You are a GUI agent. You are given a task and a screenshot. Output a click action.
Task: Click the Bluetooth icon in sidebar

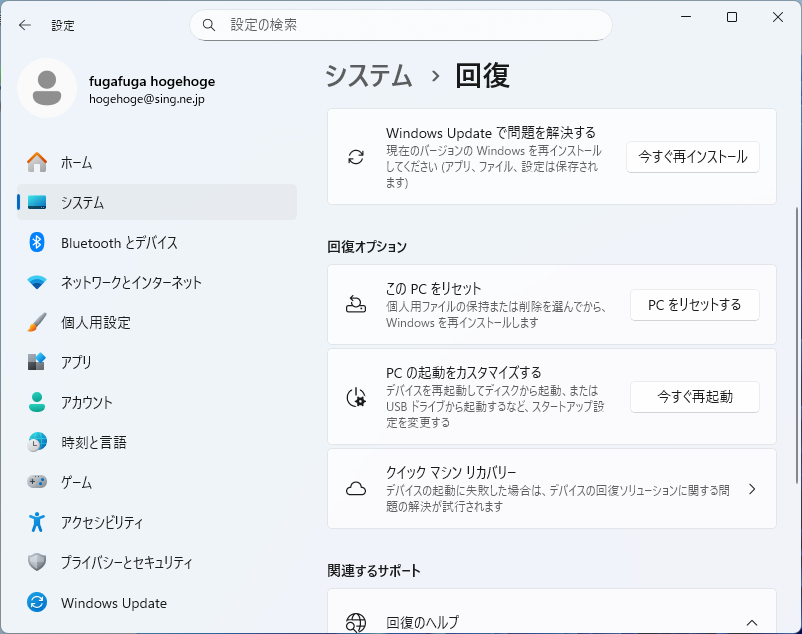[37, 242]
